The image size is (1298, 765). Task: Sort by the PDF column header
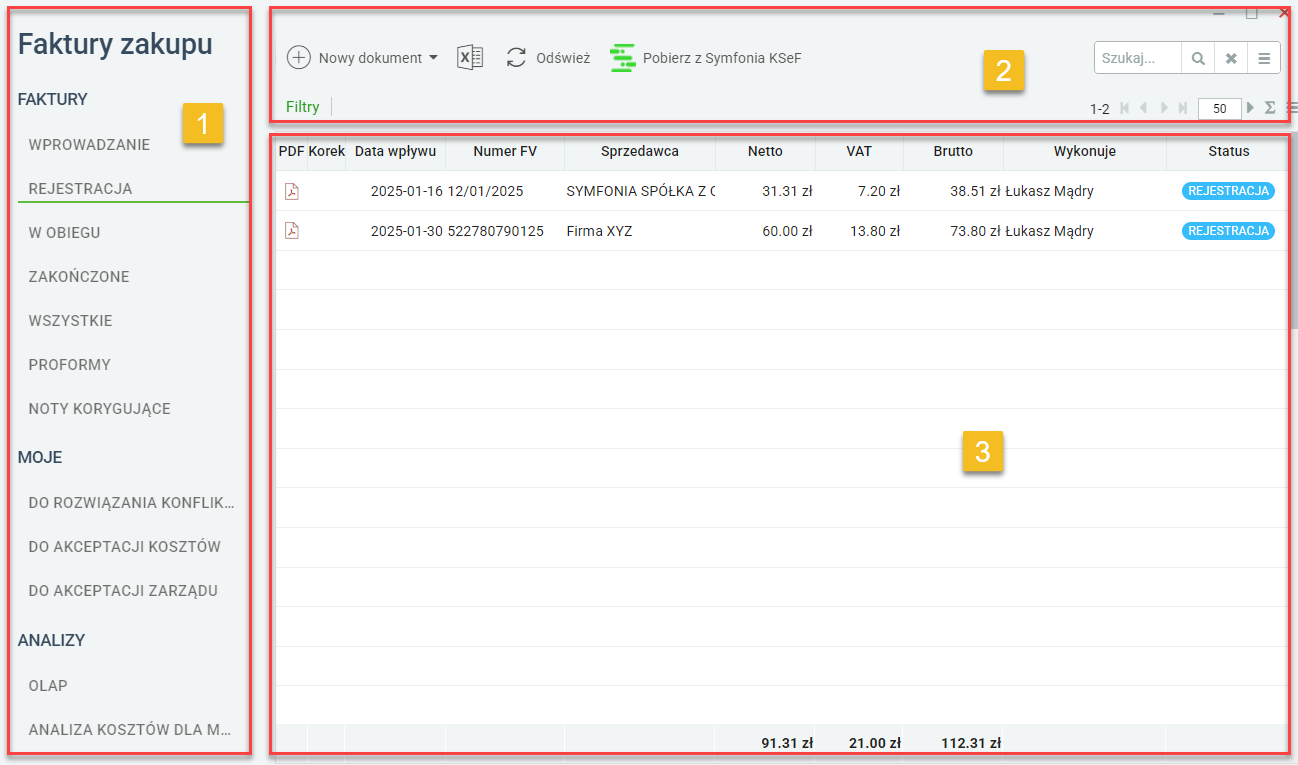pyautogui.click(x=291, y=151)
